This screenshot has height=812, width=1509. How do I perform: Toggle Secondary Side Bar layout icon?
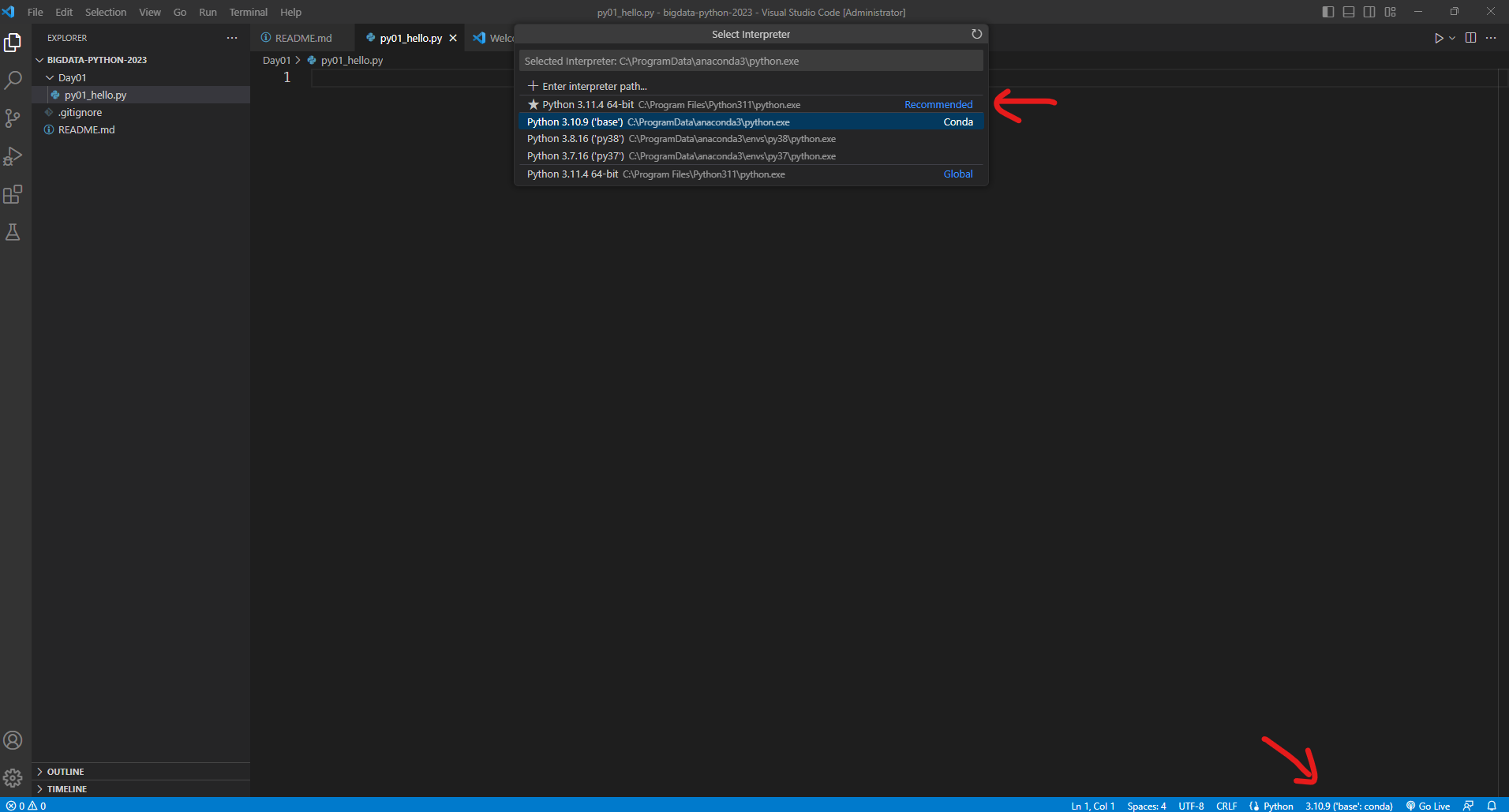pyautogui.click(x=1369, y=12)
